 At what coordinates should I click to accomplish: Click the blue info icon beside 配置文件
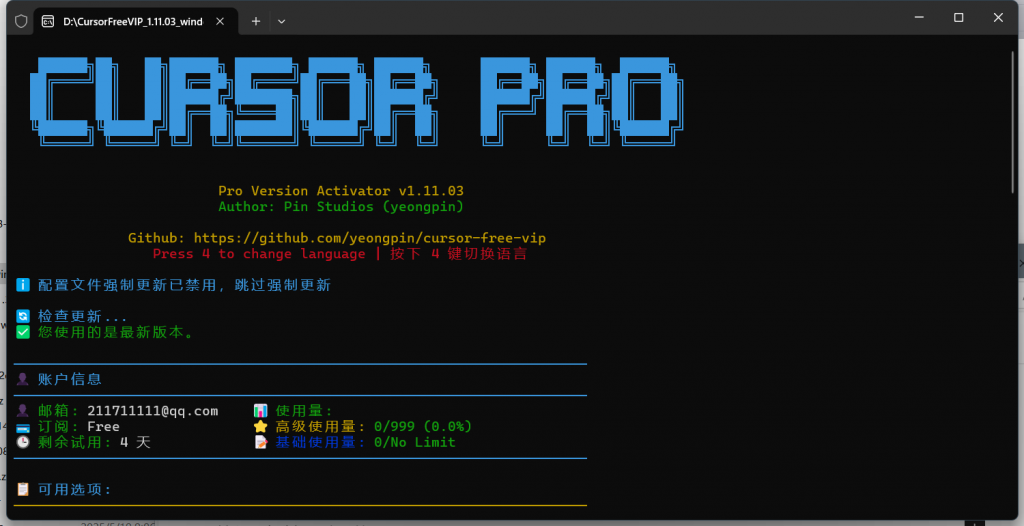(23, 285)
